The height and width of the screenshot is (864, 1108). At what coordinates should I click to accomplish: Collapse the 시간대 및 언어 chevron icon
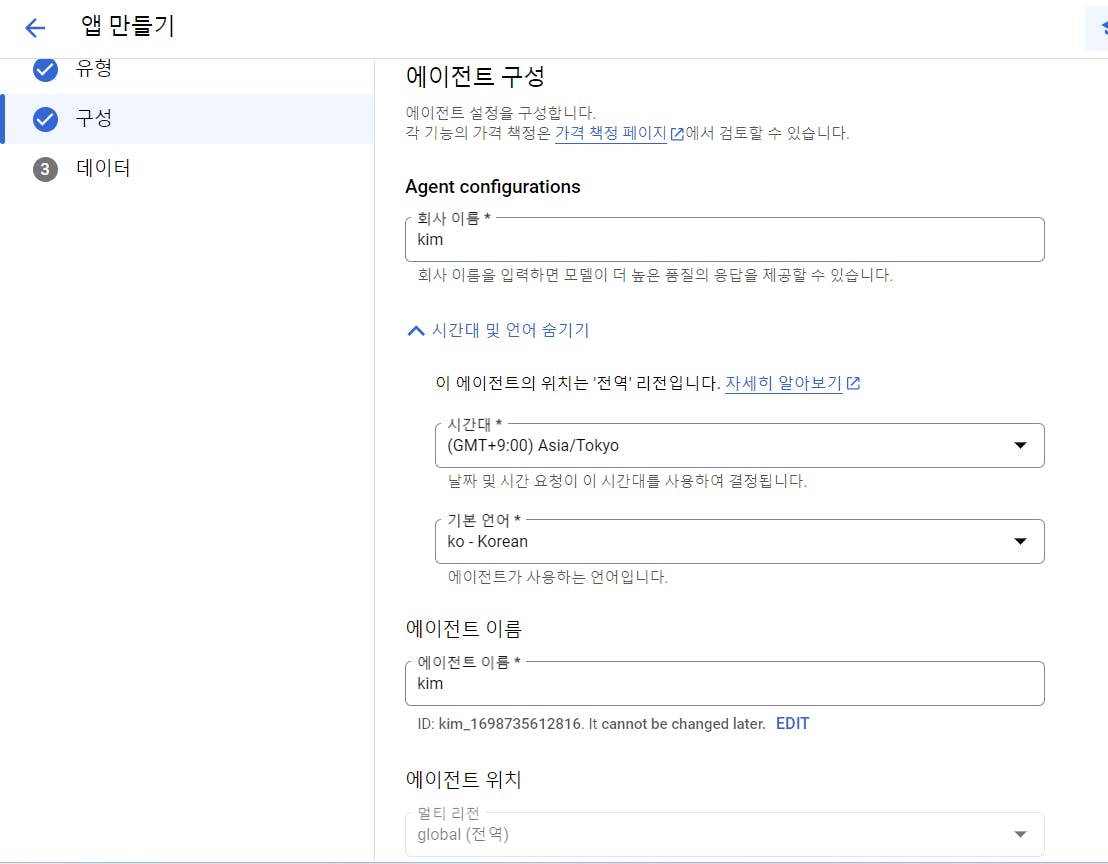tap(416, 330)
